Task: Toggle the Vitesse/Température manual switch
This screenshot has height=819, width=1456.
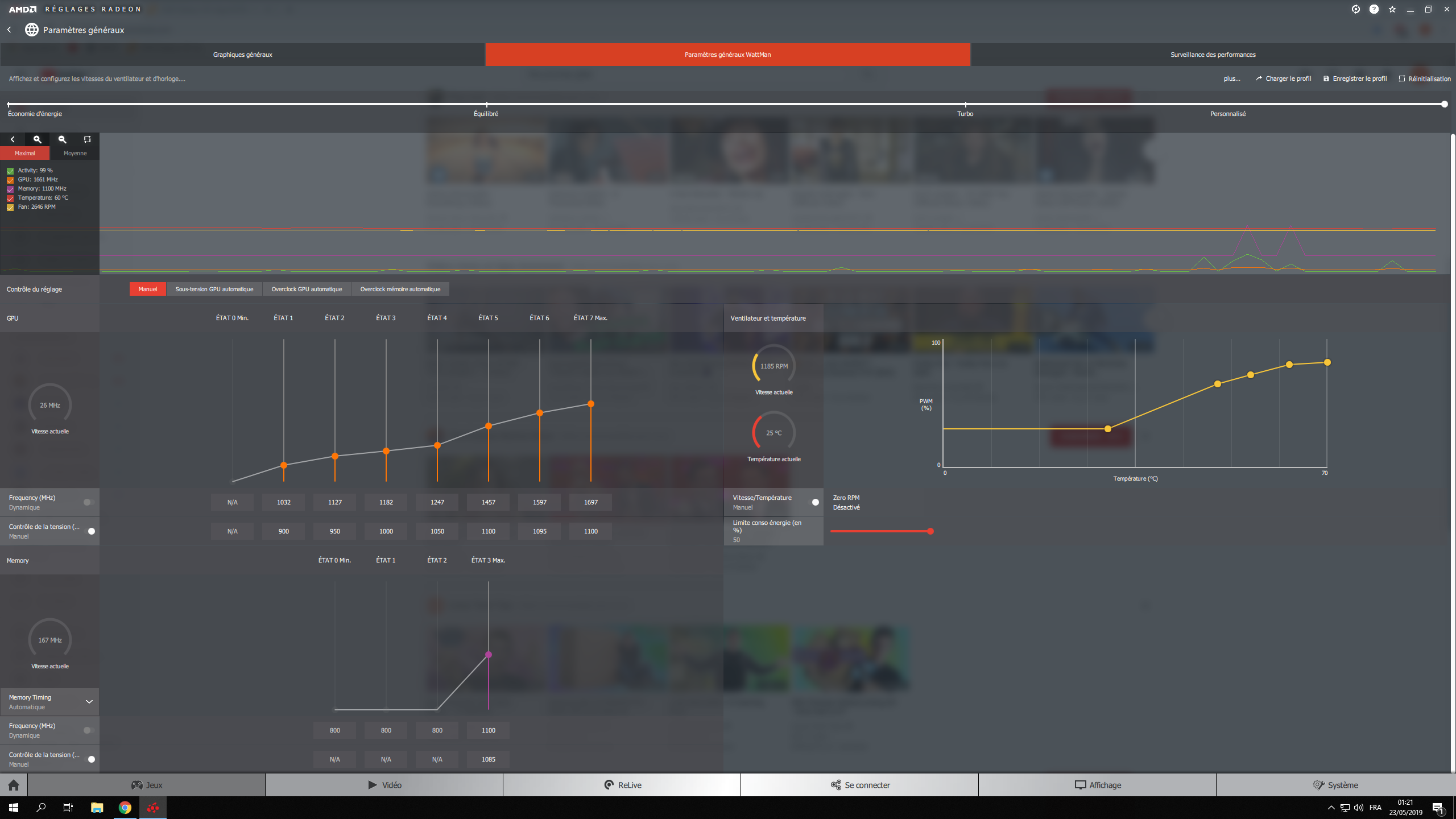Action: pyautogui.click(x=813, y=502)
